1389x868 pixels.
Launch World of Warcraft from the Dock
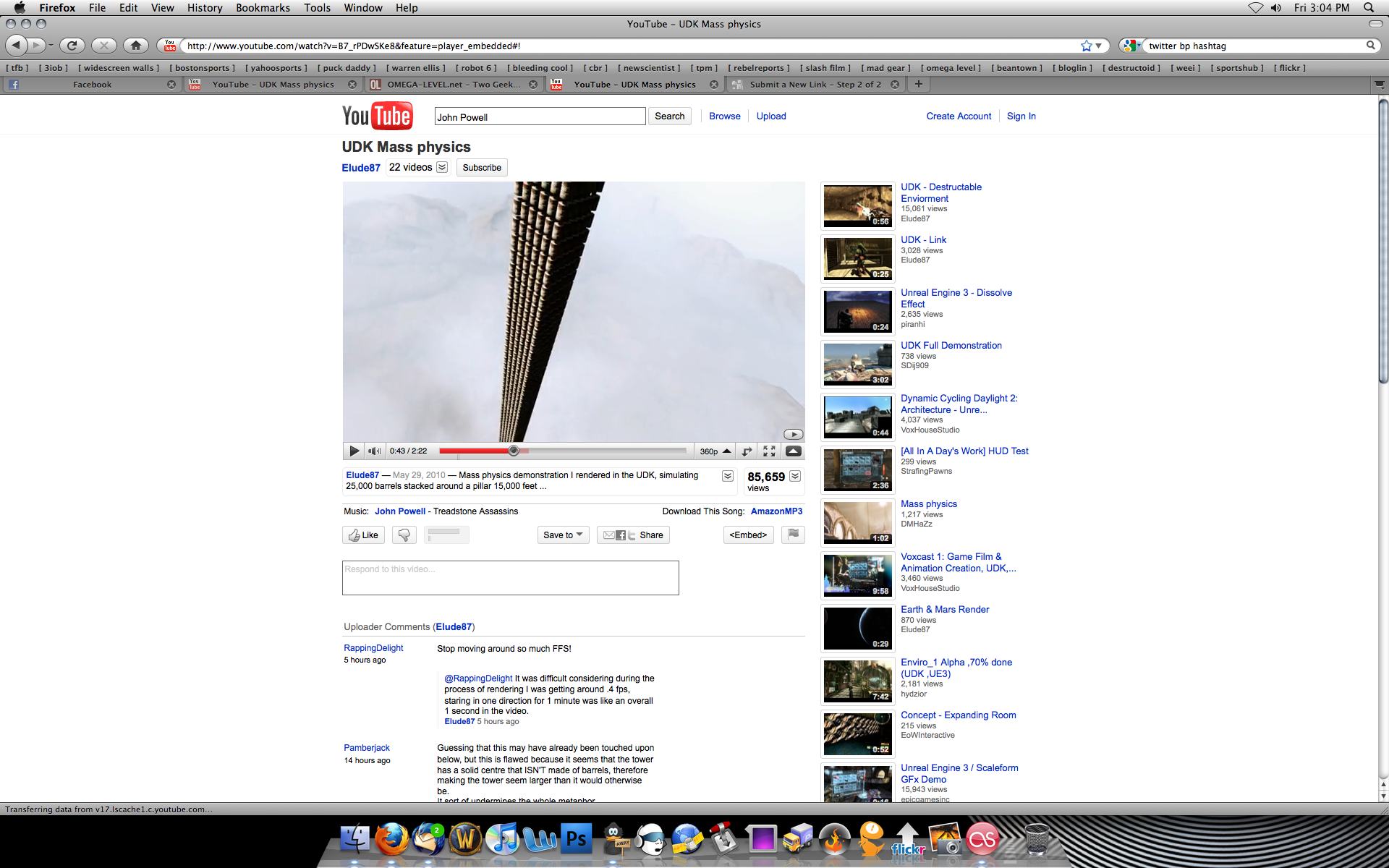click(x=466, y=840)
